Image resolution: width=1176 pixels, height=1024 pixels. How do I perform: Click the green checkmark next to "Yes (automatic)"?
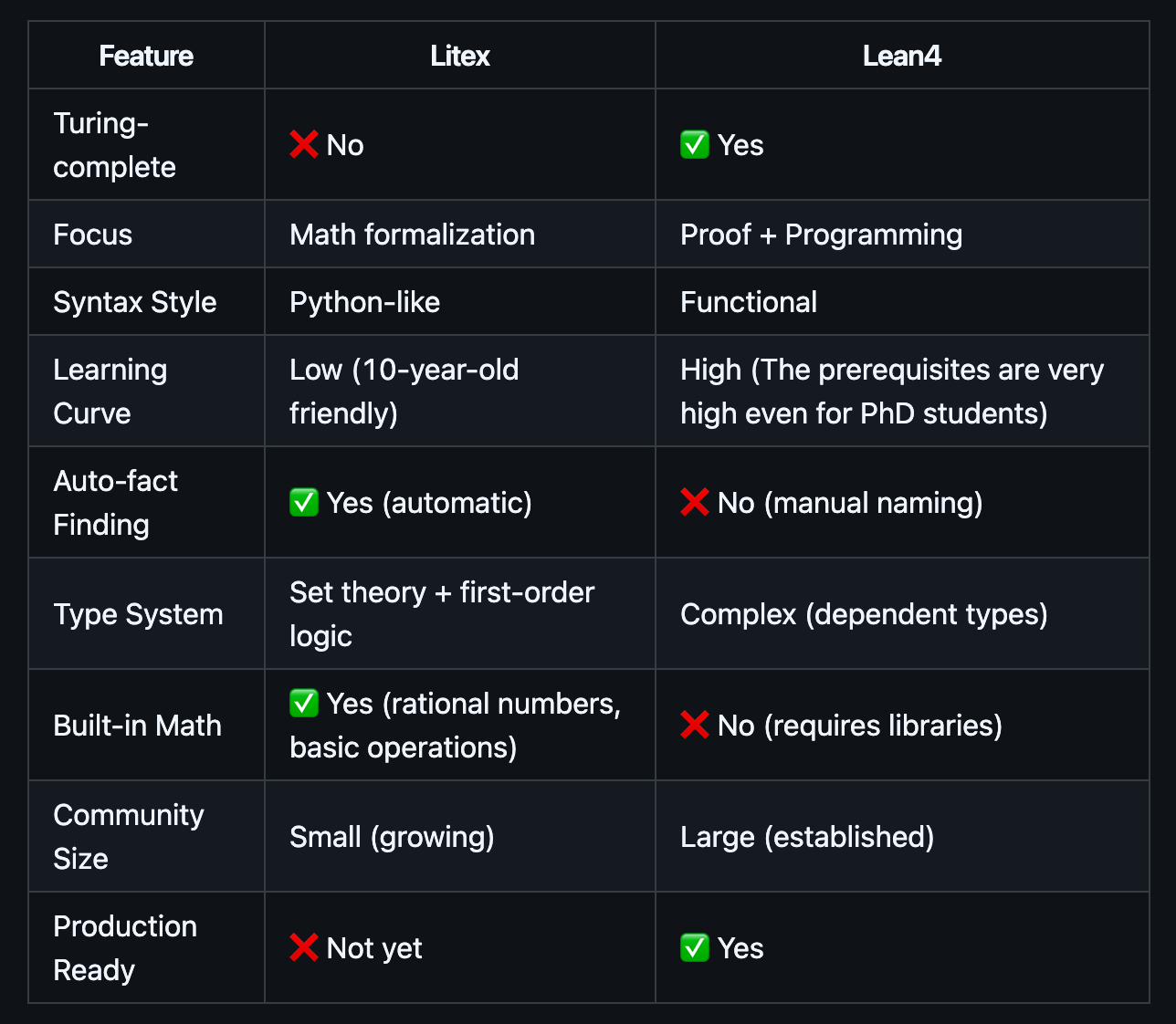coord(303,502)
